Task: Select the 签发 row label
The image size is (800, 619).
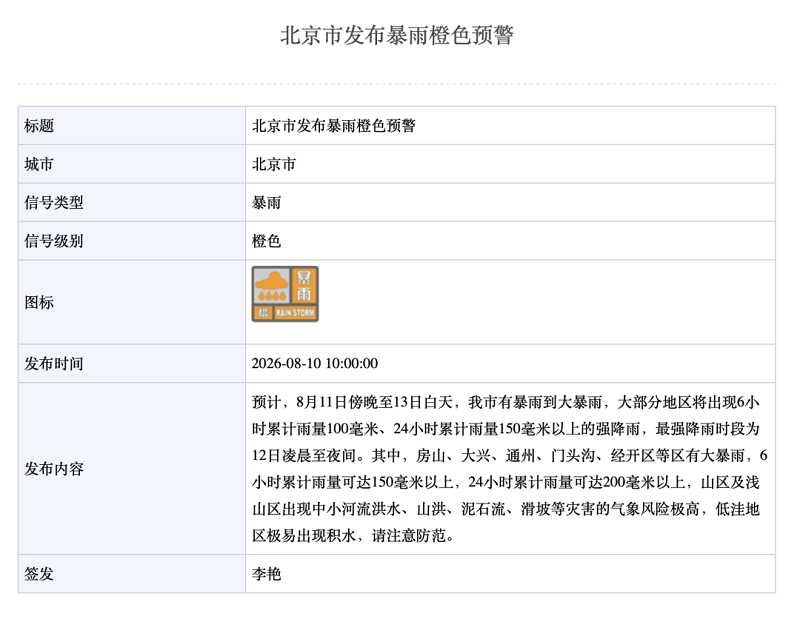Action: pos(39,574)
